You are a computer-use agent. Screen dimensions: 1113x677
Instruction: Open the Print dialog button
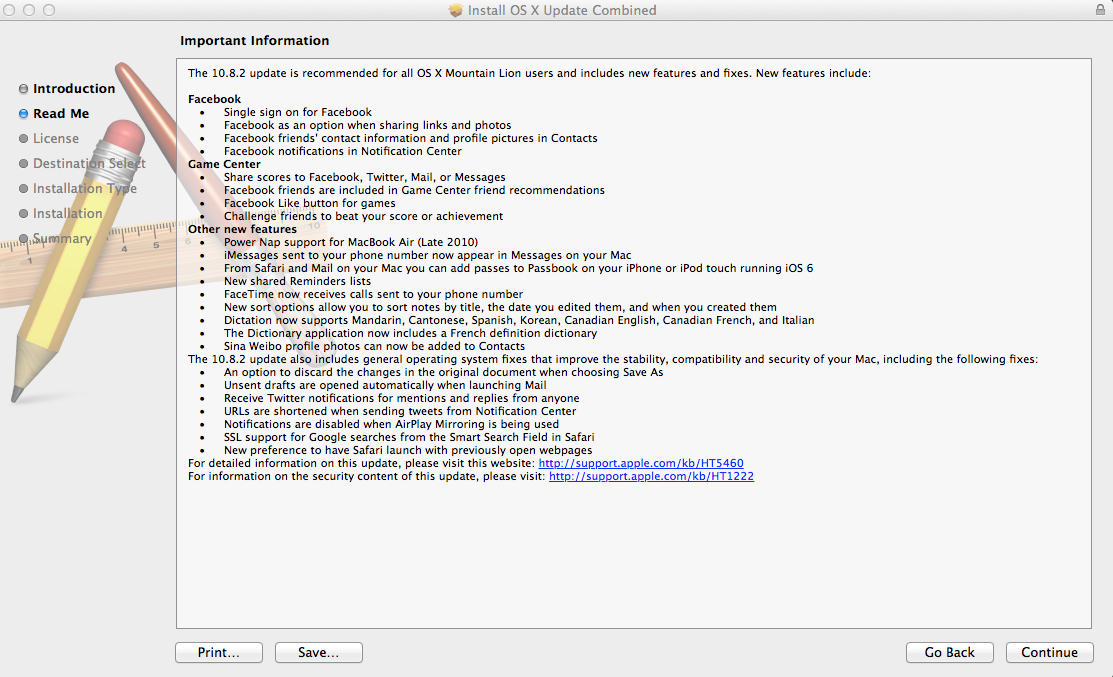click(x=219, y=652)
